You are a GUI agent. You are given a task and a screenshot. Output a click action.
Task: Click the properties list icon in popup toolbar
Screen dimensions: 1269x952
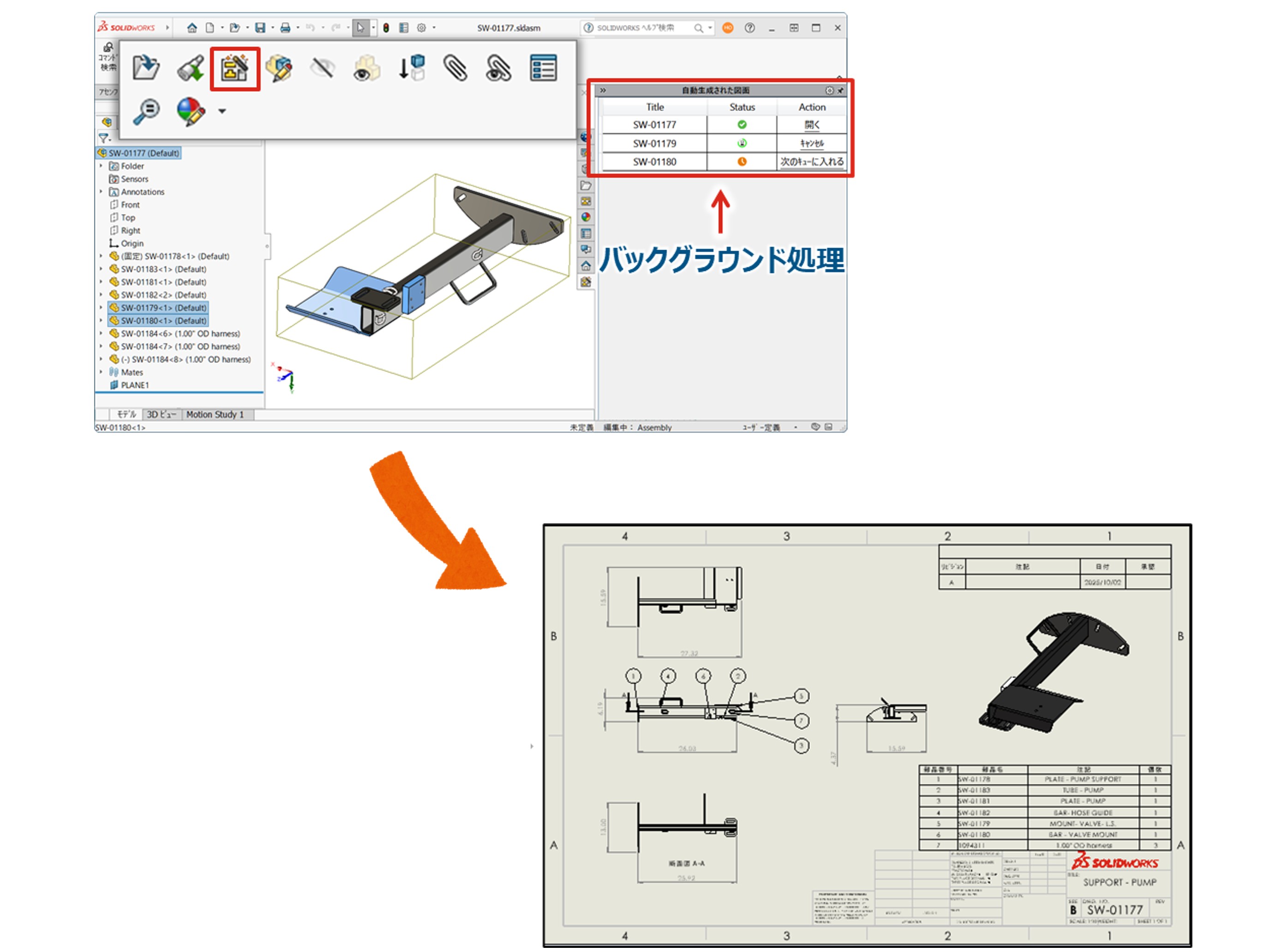click(543, 68)
